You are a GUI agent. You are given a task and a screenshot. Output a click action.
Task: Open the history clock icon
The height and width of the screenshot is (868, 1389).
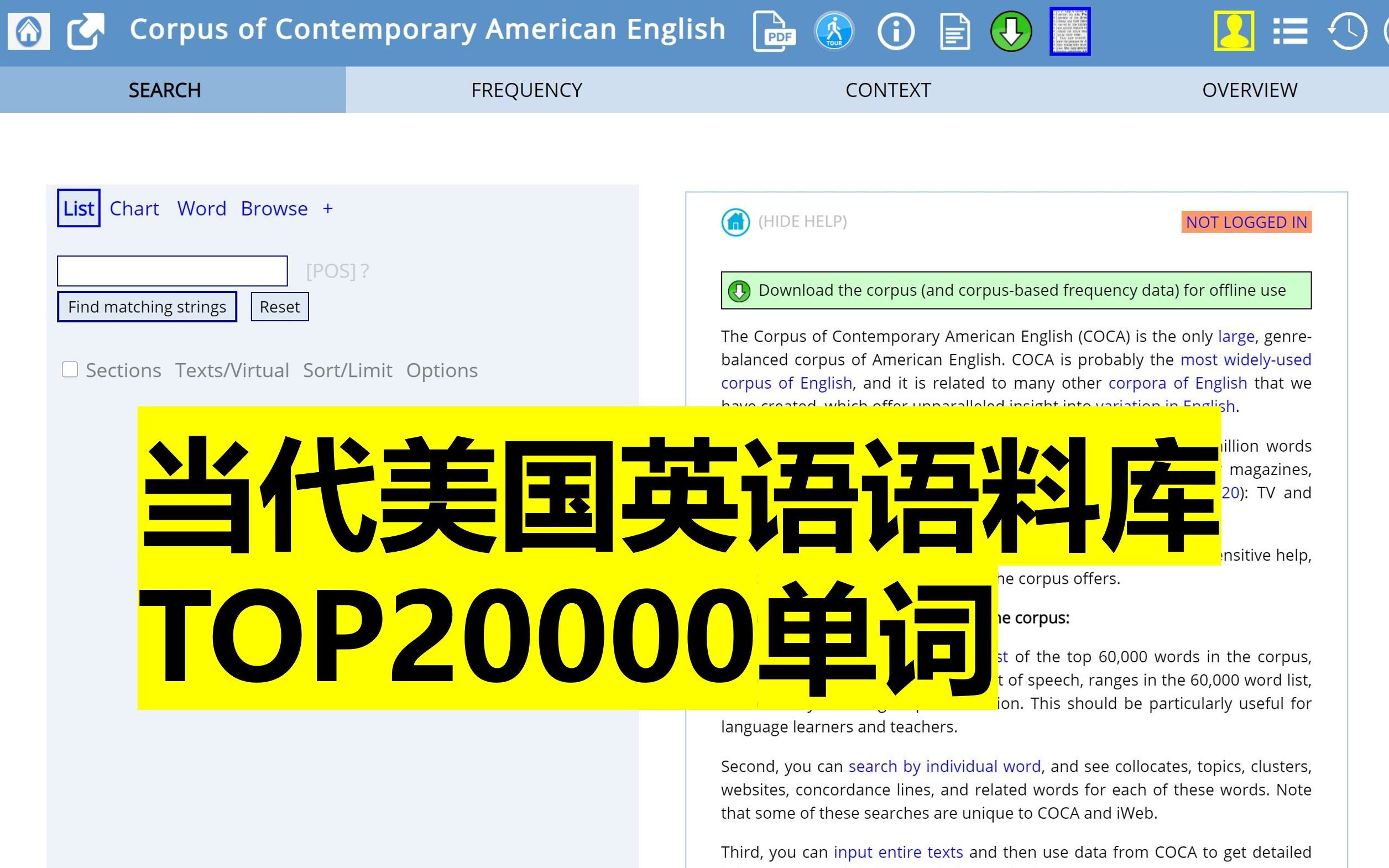pos(1347,31)
